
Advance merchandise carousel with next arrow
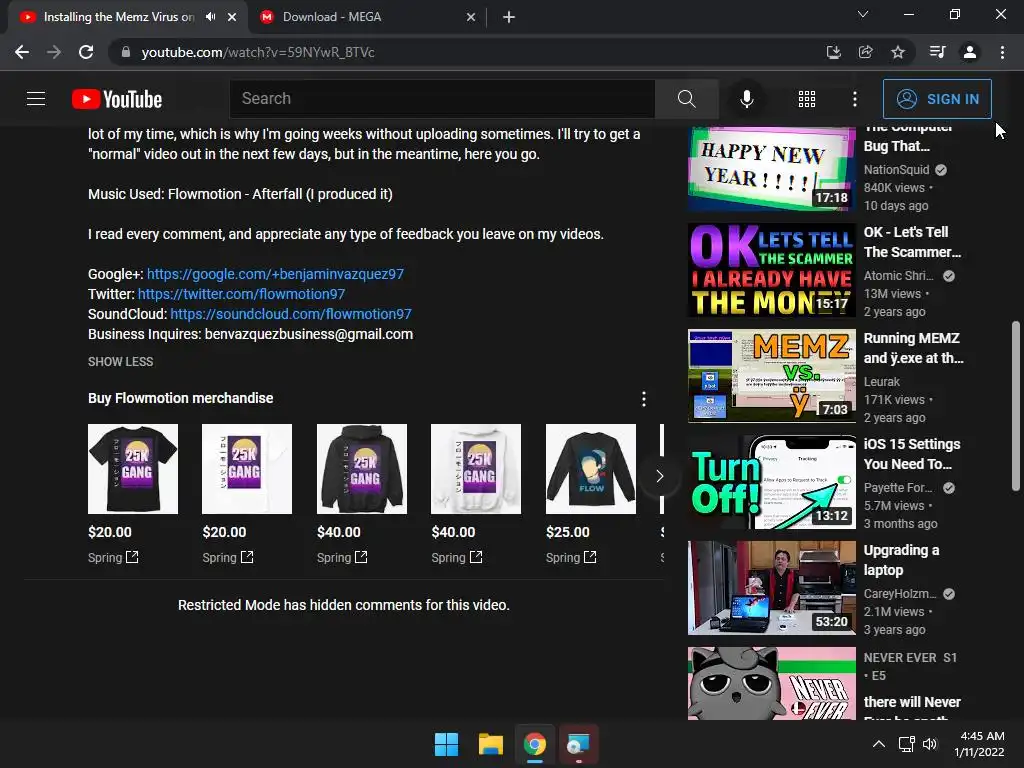coord(660,476)
